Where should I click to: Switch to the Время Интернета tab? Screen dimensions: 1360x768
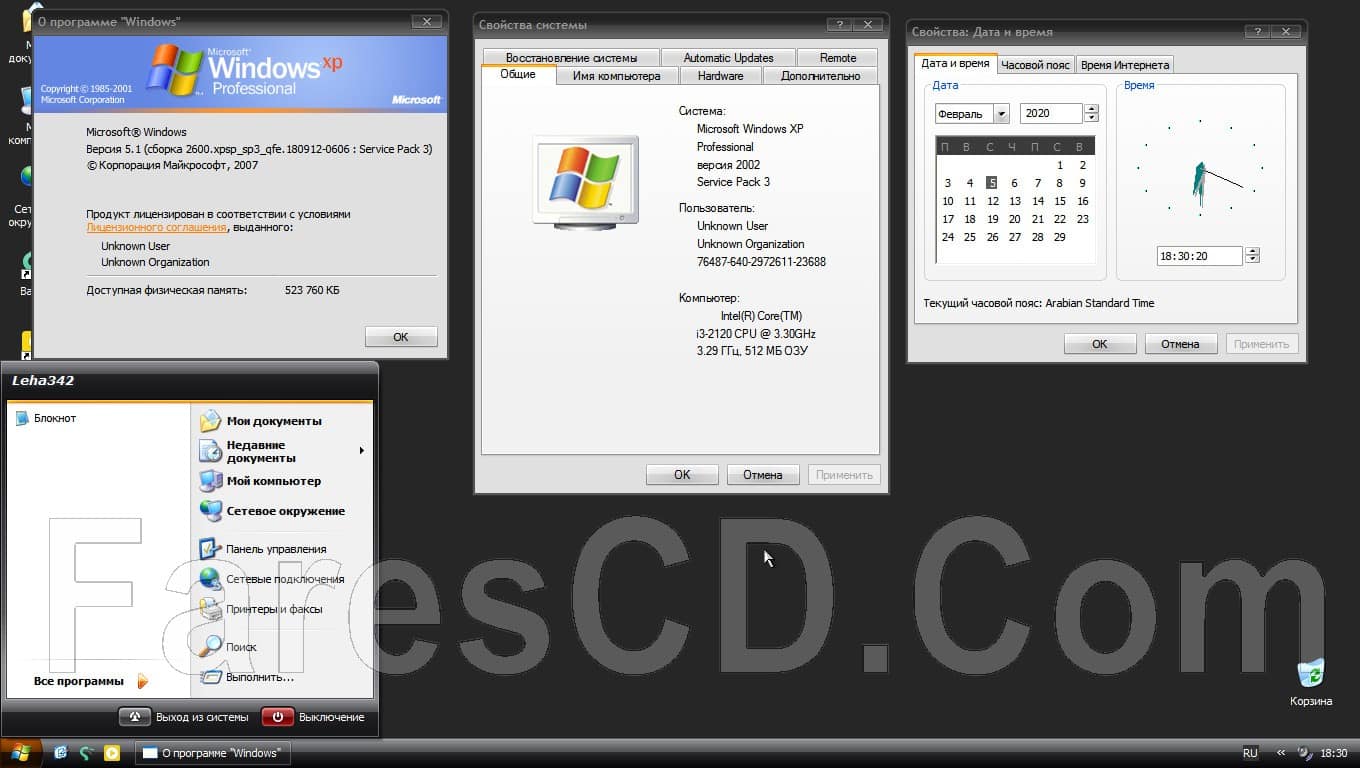coord(1125,65)
